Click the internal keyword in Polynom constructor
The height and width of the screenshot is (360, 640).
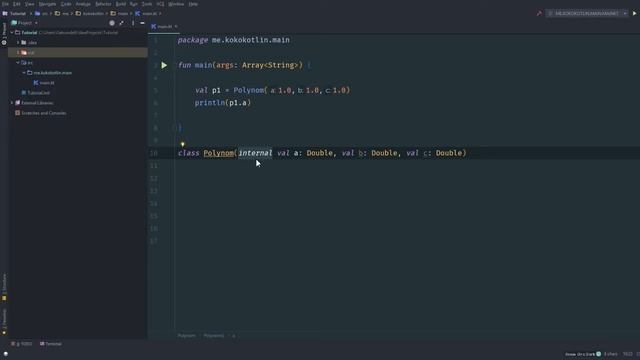255,153
